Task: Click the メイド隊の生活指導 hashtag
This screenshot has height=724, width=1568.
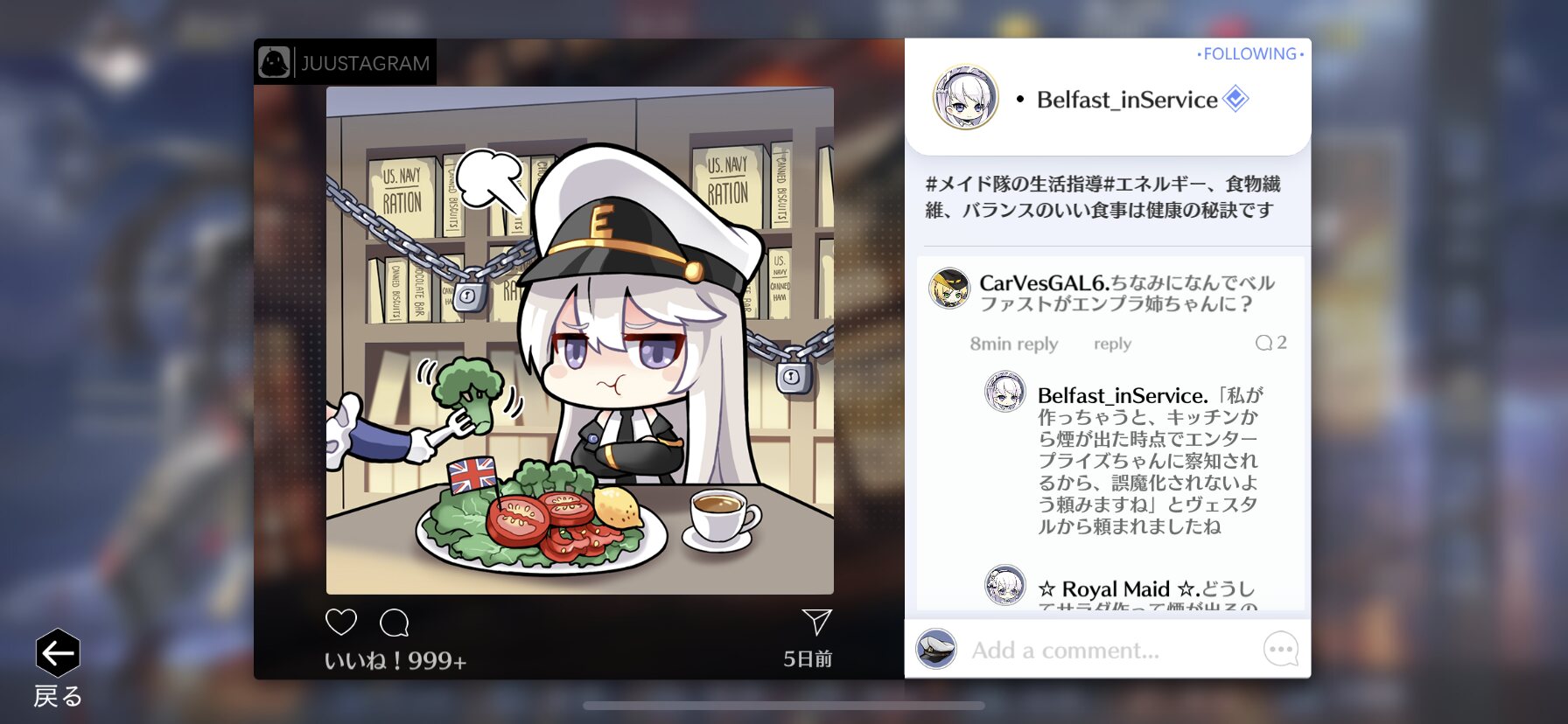Action: pos(1014,184)
